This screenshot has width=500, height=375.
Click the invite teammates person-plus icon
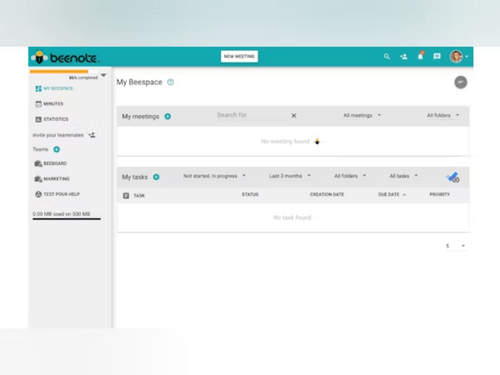92,135
